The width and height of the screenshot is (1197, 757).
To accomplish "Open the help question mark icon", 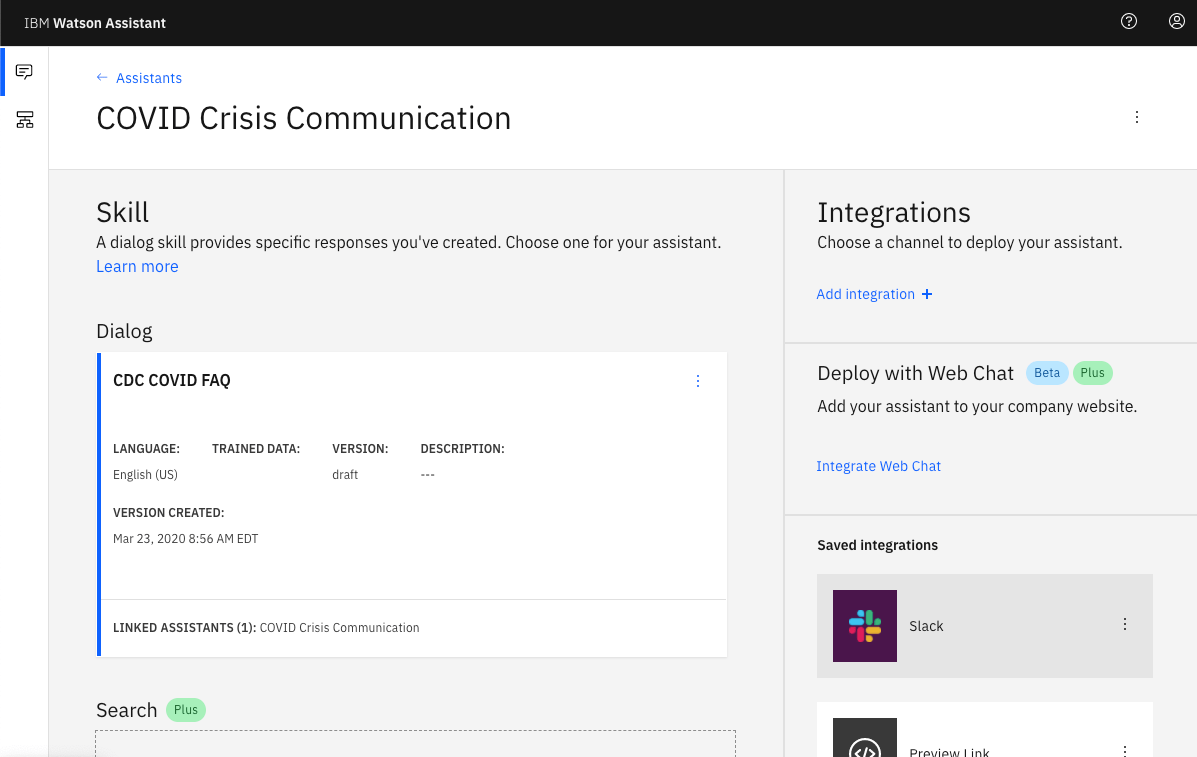I will point(1128,21).
